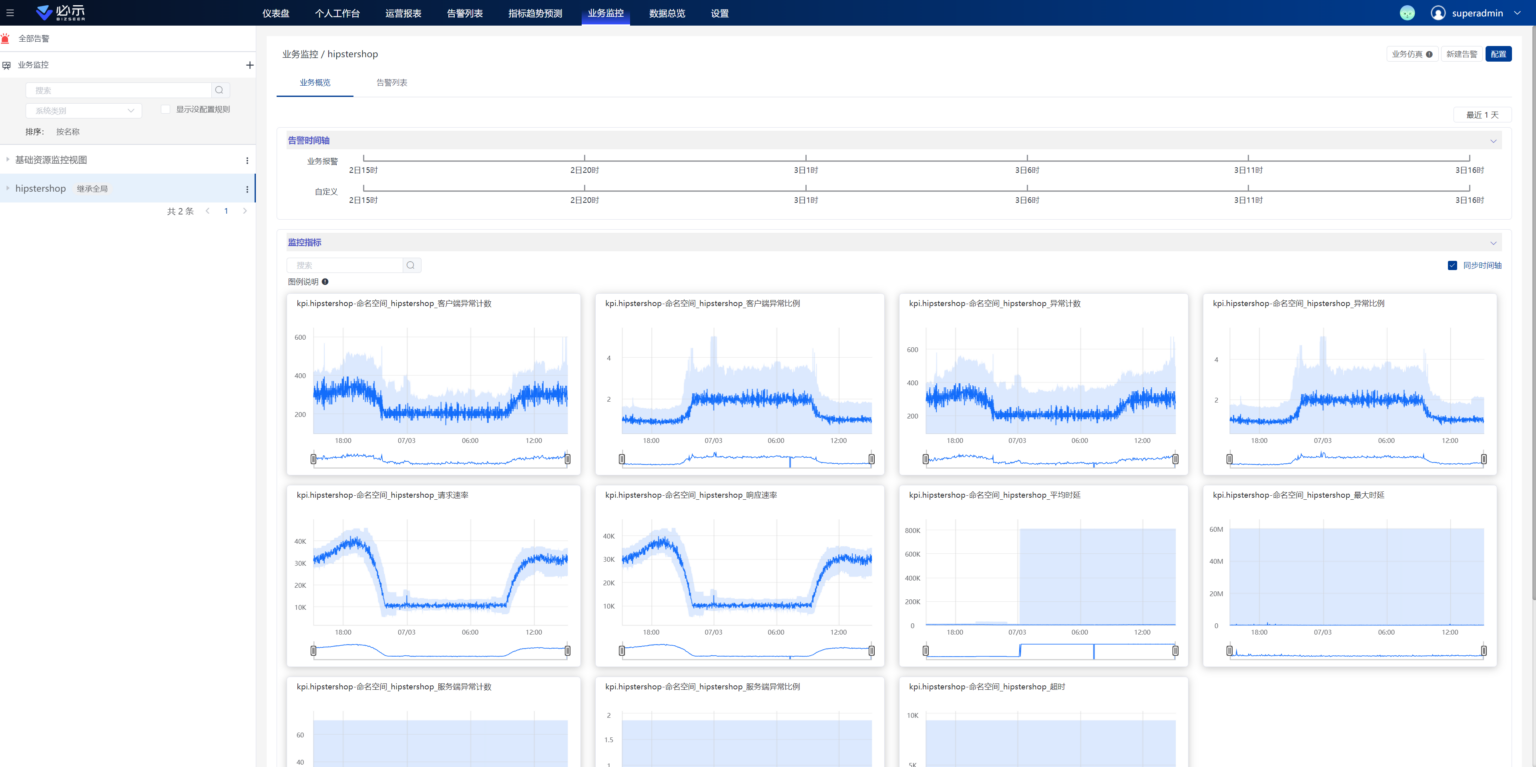Click the info badge on 业务仿真 button
Viewport: 1536px width, 767px height.
(1429, 53)
